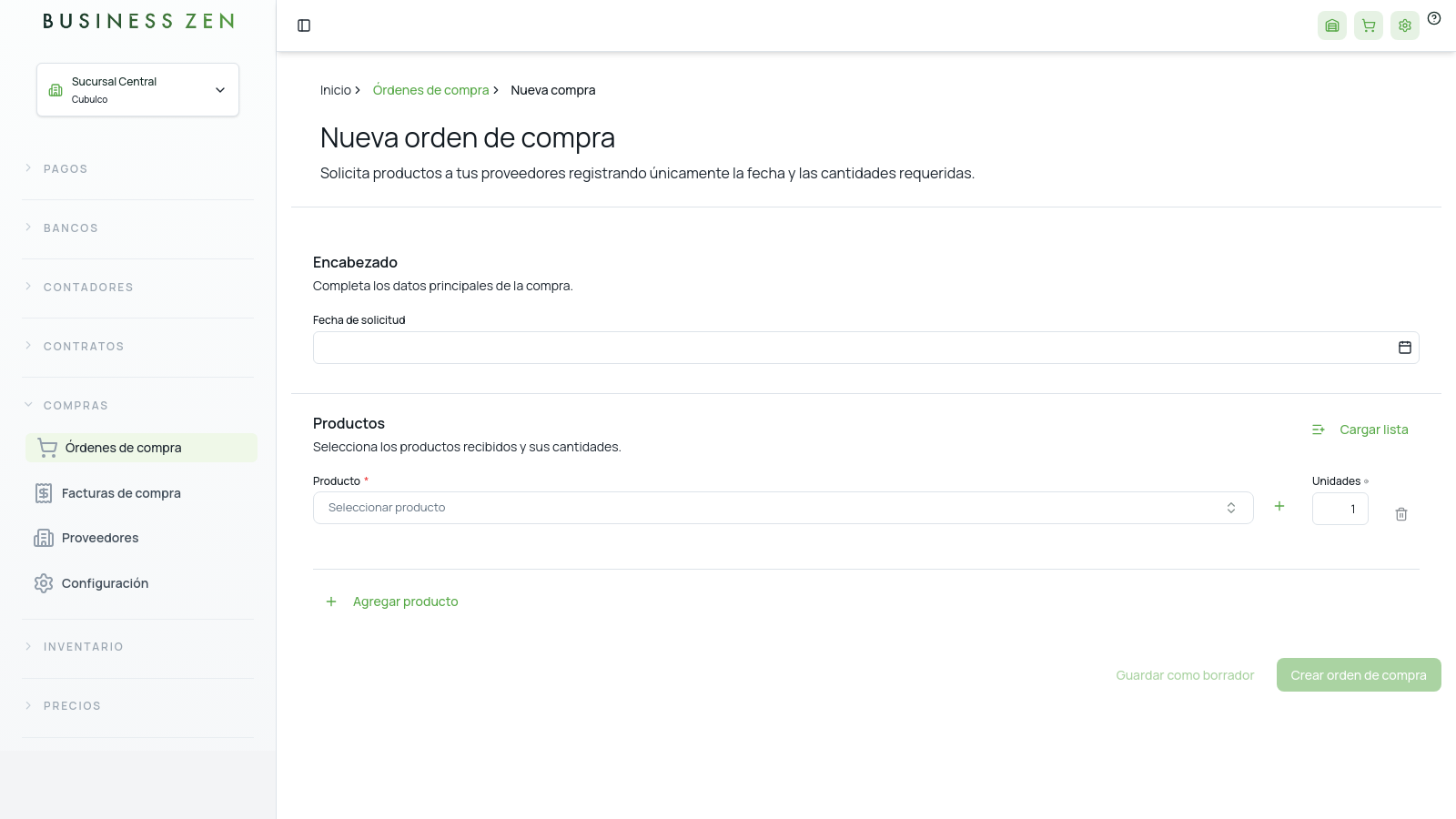The height and width of the screenshot is (819, 1456).
Task: Open the Seleccionar producto dropdown
Action: (783, 508)
